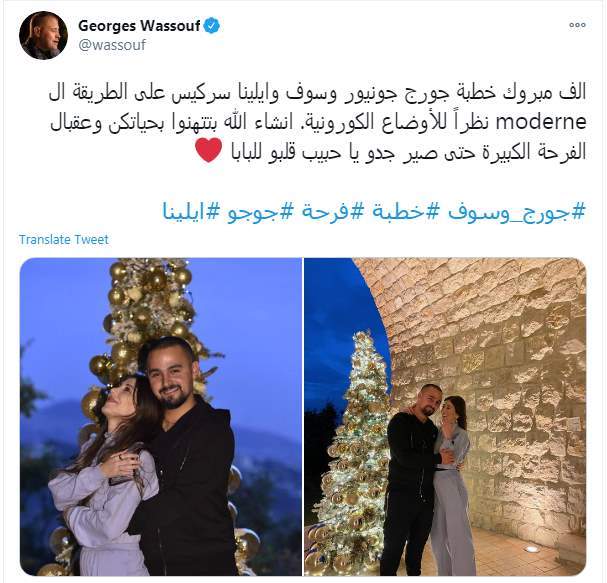Open the right photo with stone wall

[x=445, y=417]
